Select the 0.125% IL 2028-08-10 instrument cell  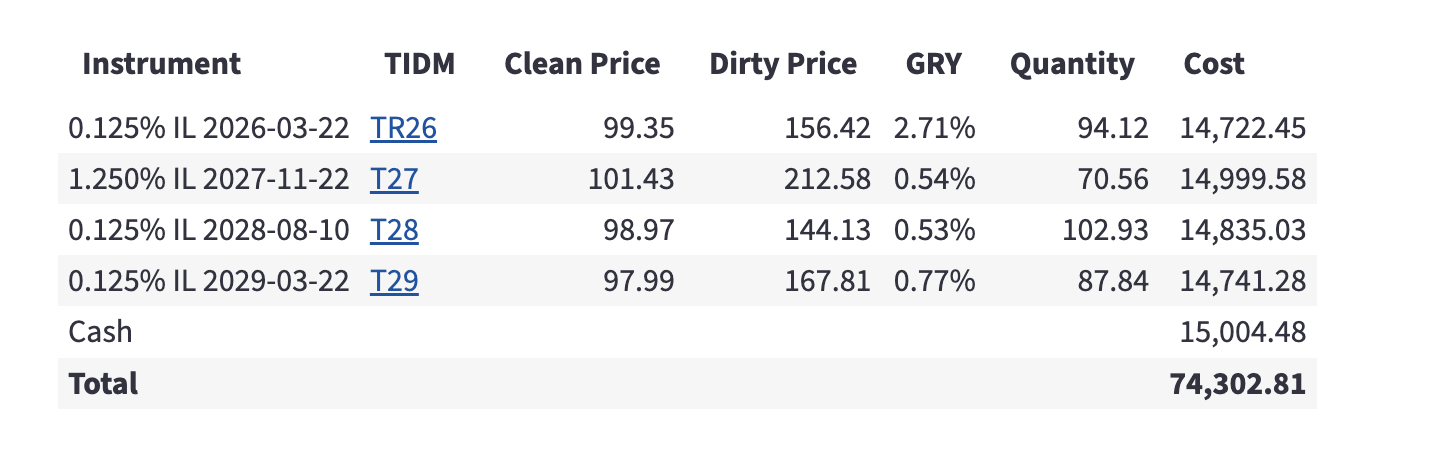tap(208, 230)
